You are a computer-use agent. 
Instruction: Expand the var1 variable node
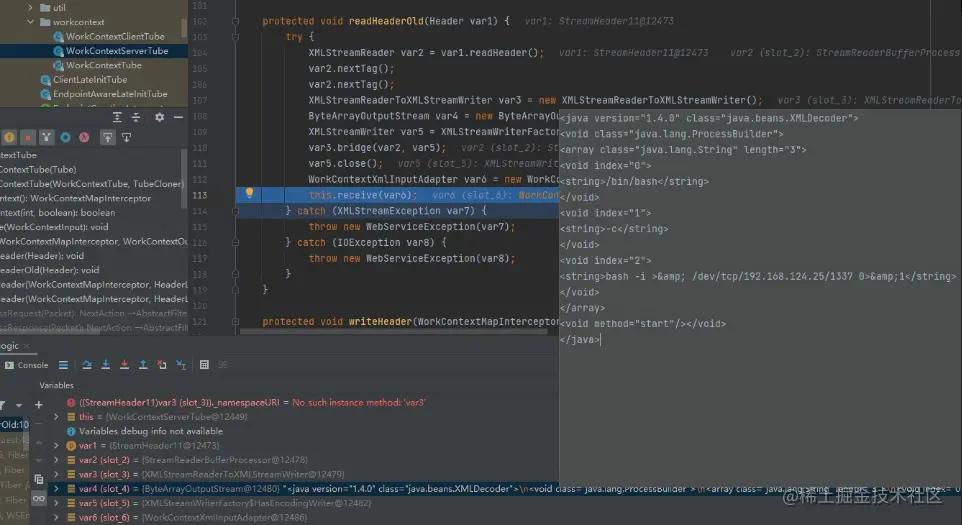pyautogui.click(x=56, y=445)
